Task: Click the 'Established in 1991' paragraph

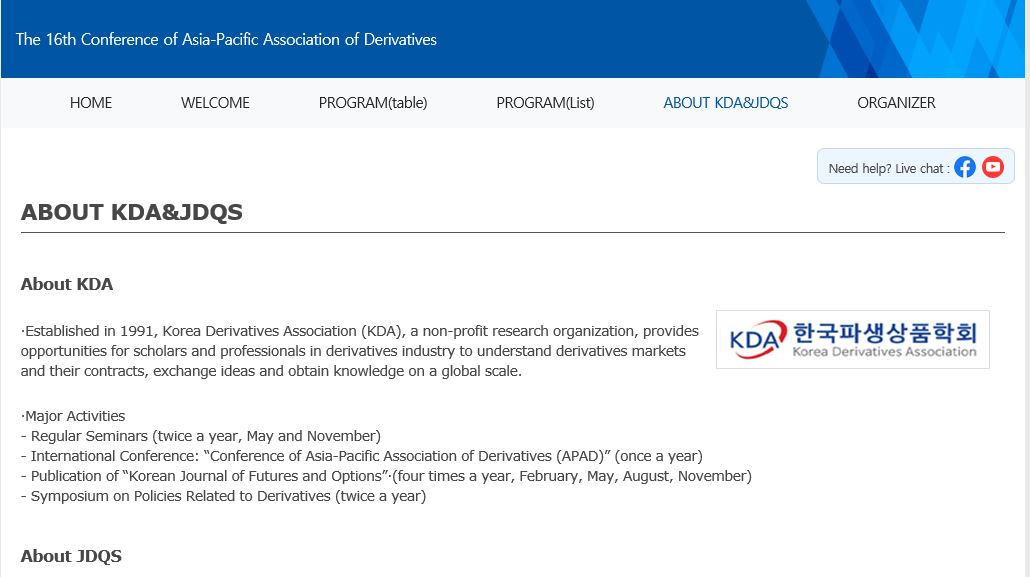Action: click(x=360, y=351)
